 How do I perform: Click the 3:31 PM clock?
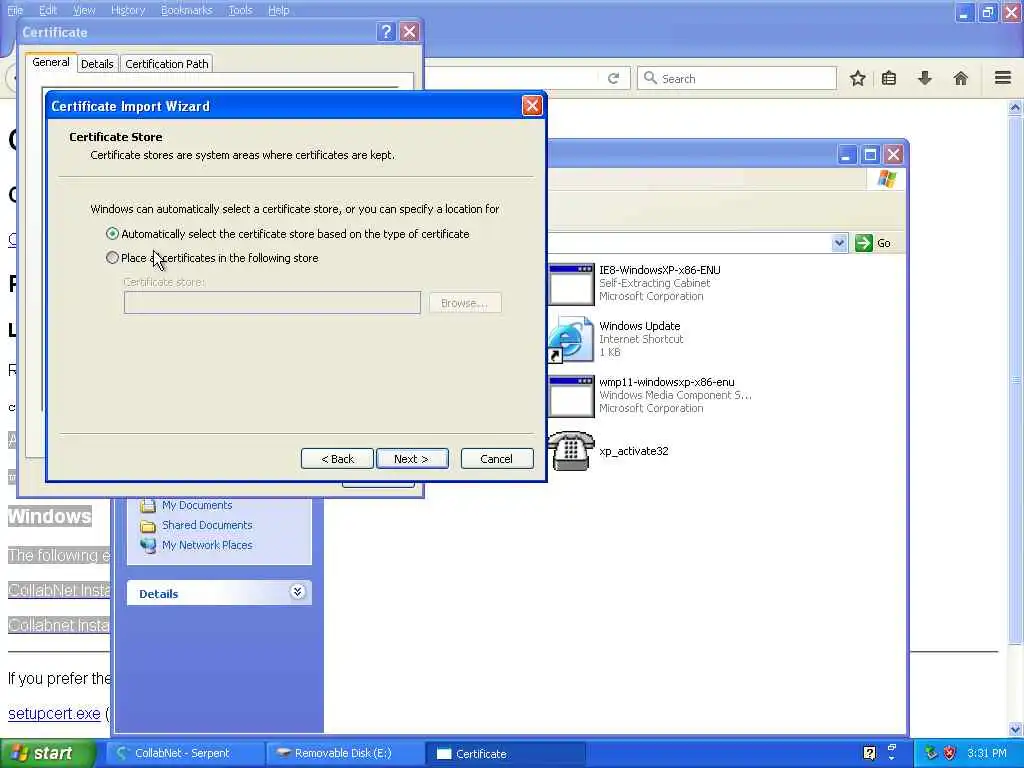pos(987,753)
